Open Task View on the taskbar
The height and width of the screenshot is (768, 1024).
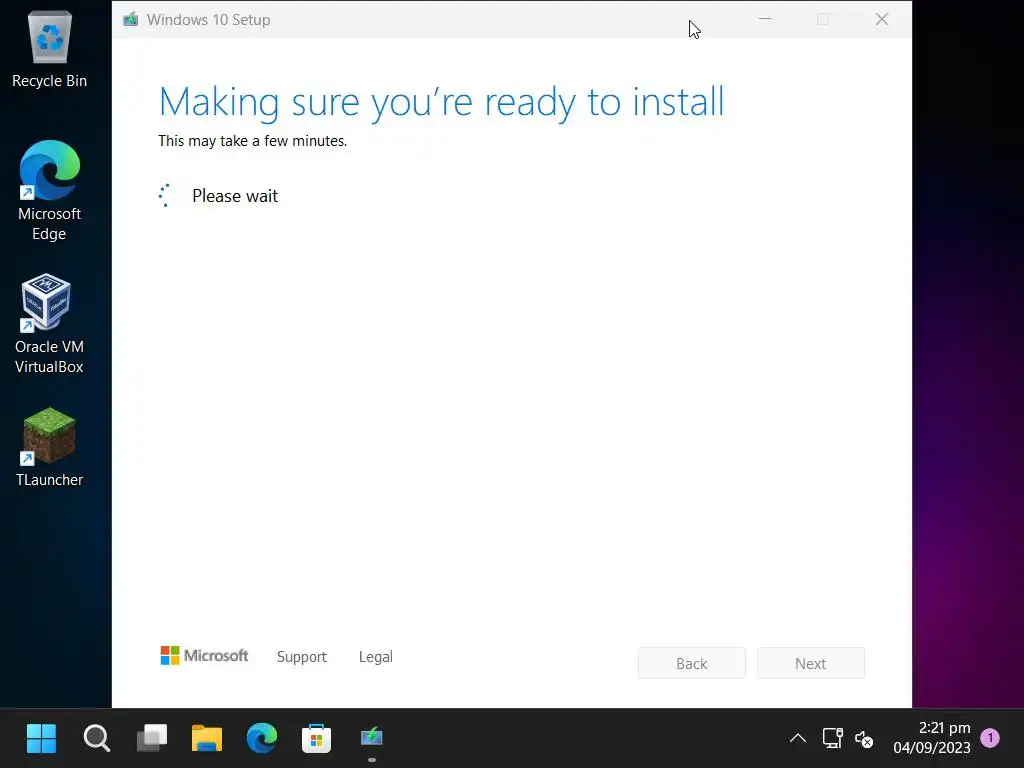coord(152,739)
